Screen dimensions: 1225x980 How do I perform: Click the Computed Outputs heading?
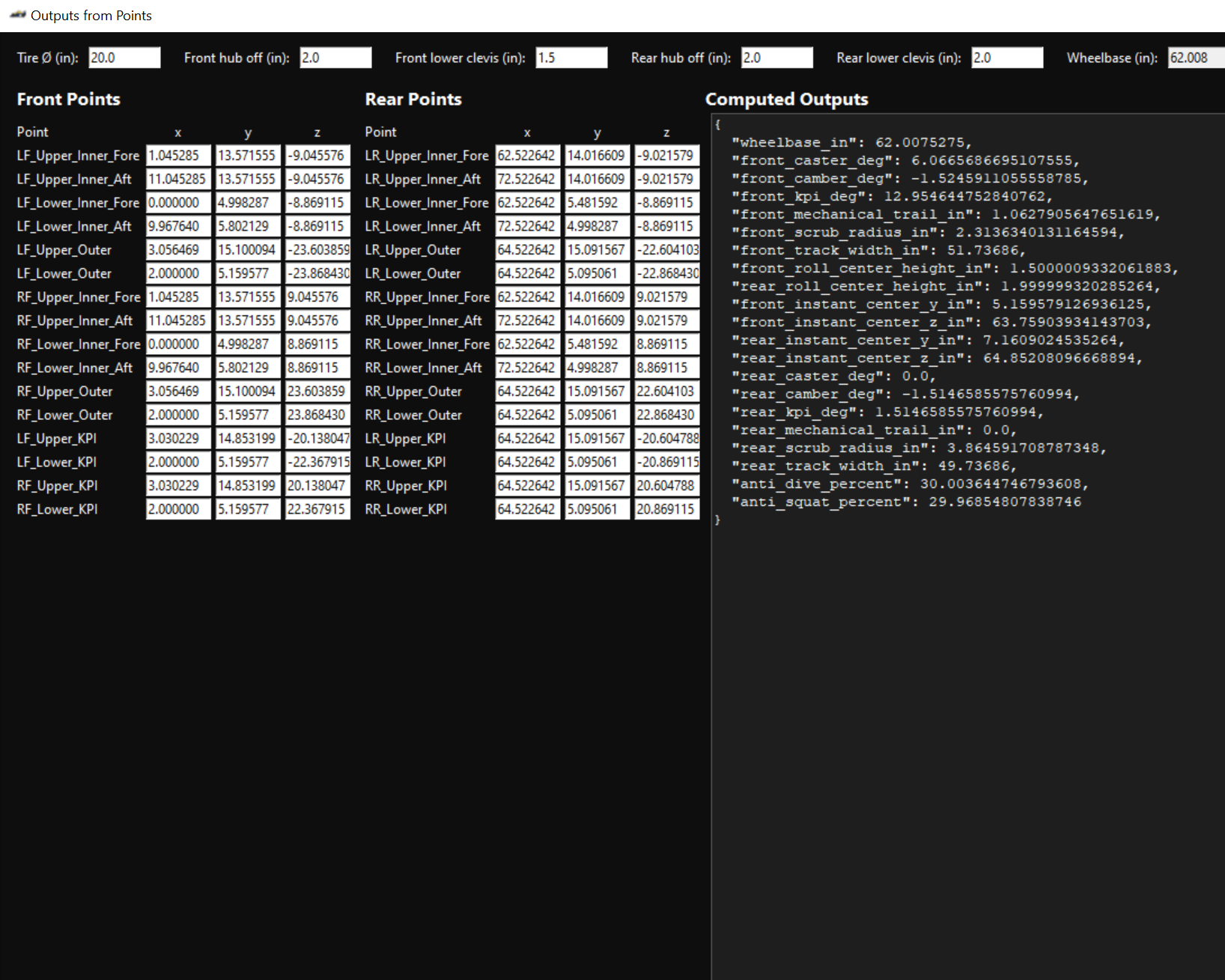(787, 100)
